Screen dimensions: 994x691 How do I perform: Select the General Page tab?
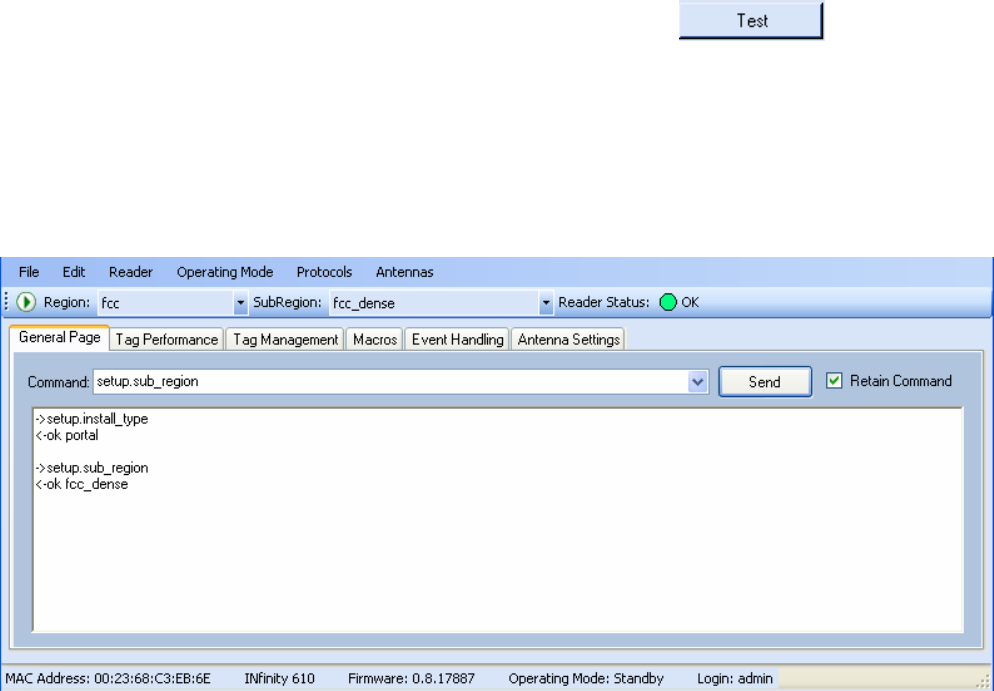click(60, 337)
